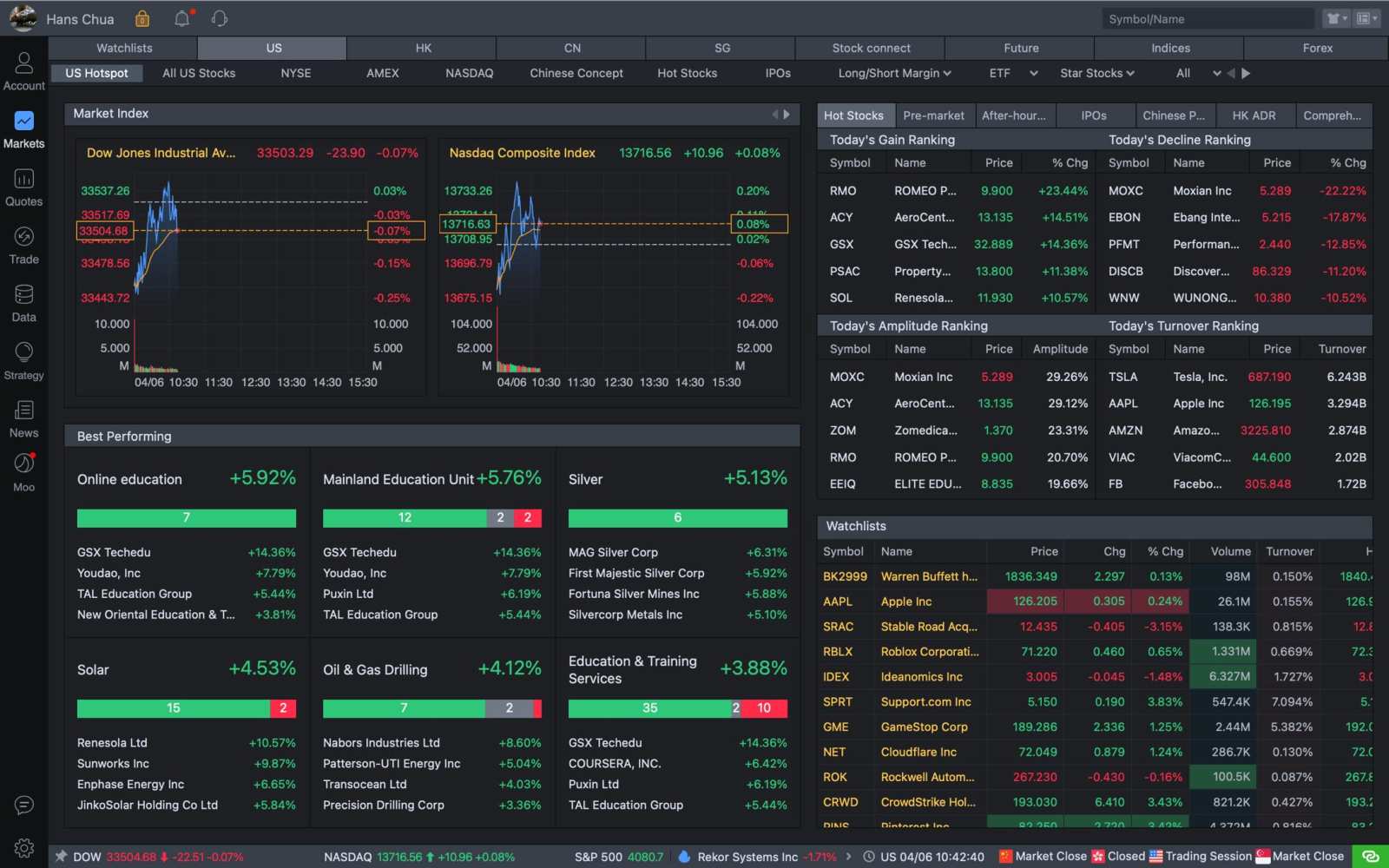Open Dow Jones Industrial Average chart title
The image size is (1389, 868).
(161, 153)
